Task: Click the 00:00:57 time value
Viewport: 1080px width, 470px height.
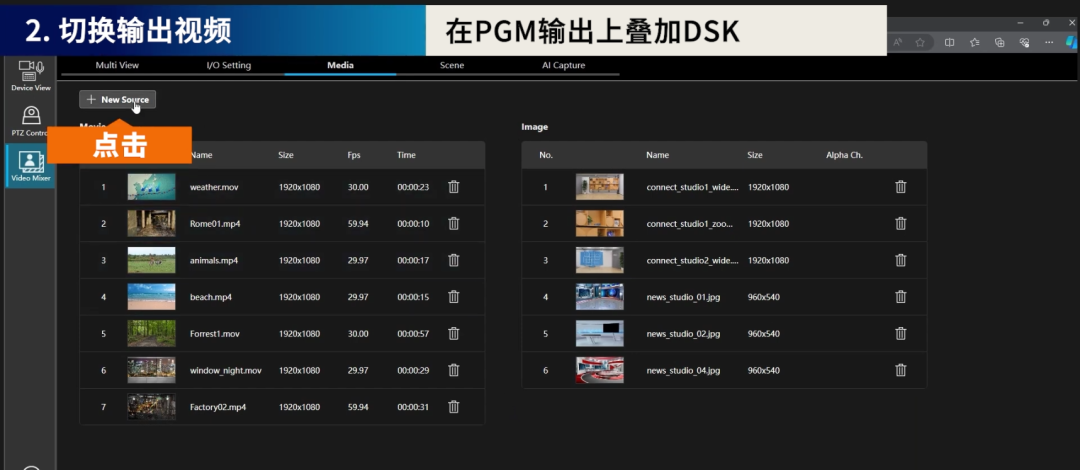Action: click(x=413, y=334)
